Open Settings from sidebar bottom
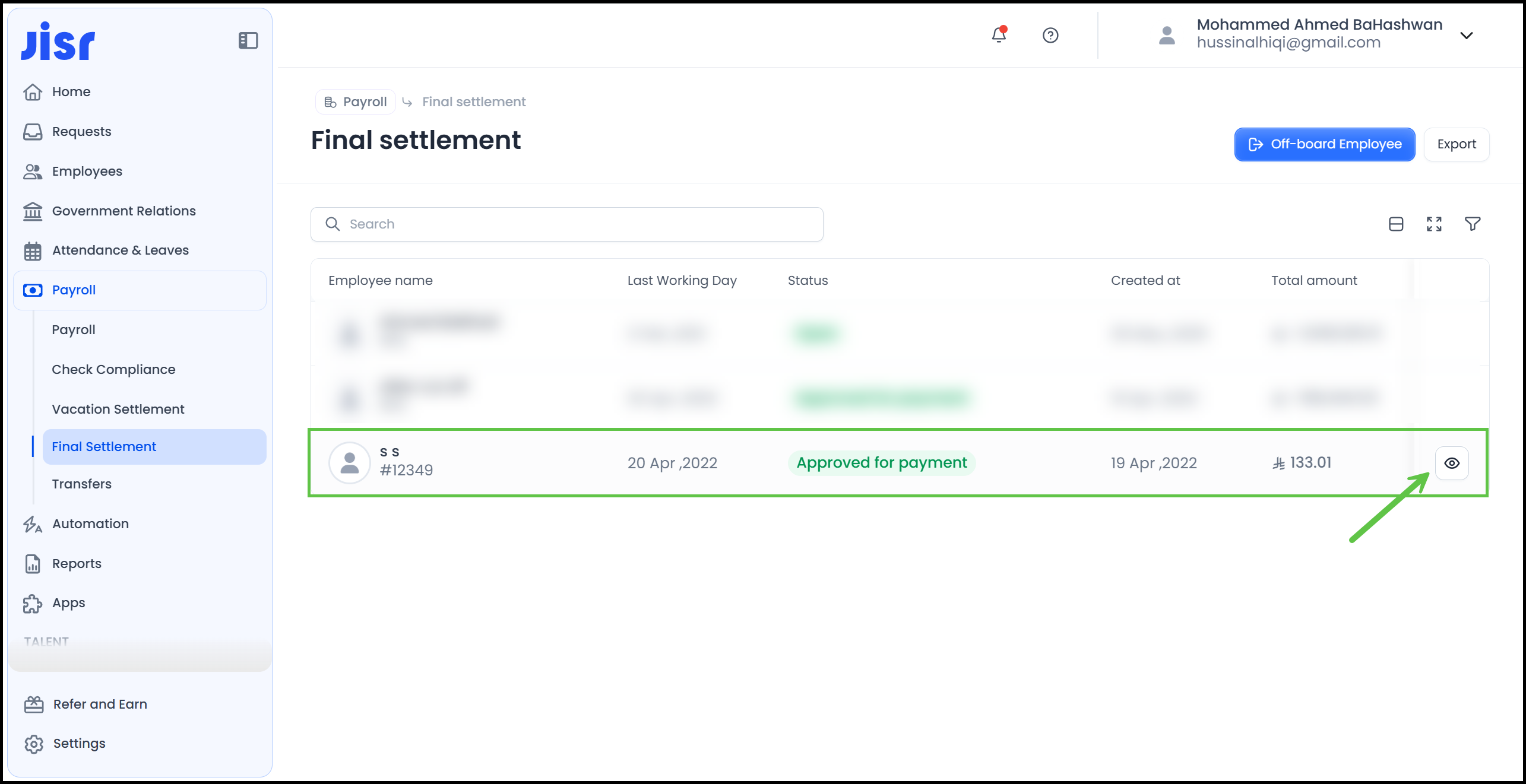Screen dimensions: 1526x784 tap(79, 743)
